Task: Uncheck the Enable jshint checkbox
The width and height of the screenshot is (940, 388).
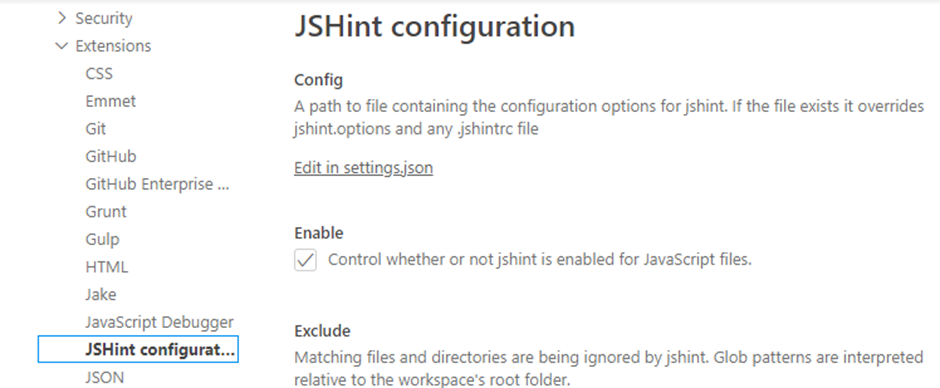Action: pyautogui.click(x=305, y=260)
